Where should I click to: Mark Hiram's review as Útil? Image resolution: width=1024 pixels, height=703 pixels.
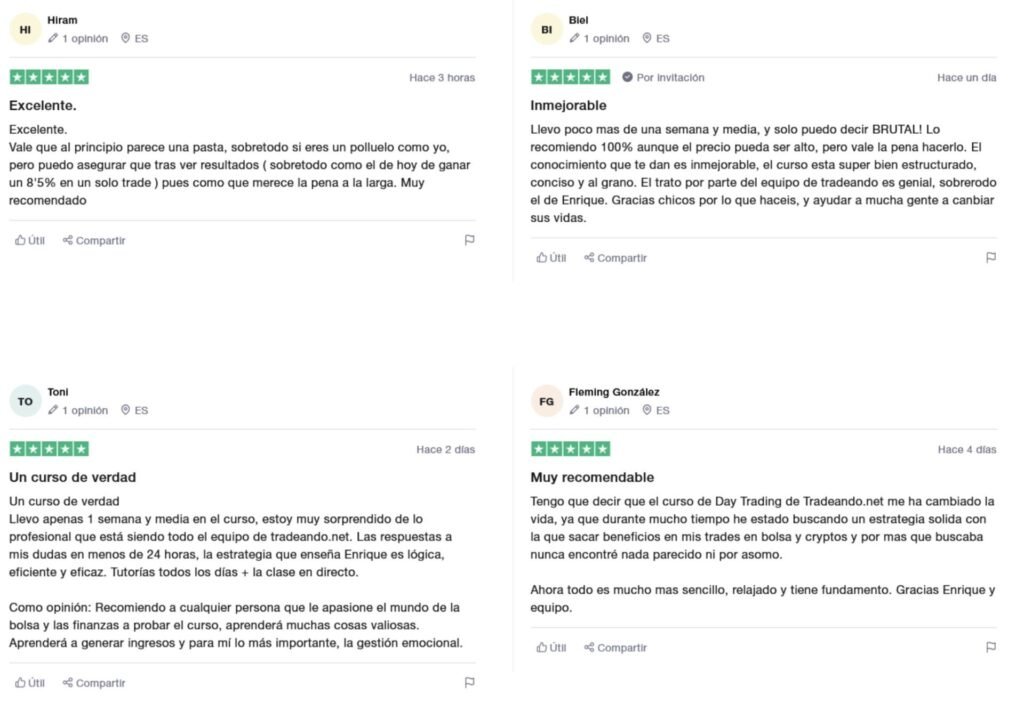point(30,240)
